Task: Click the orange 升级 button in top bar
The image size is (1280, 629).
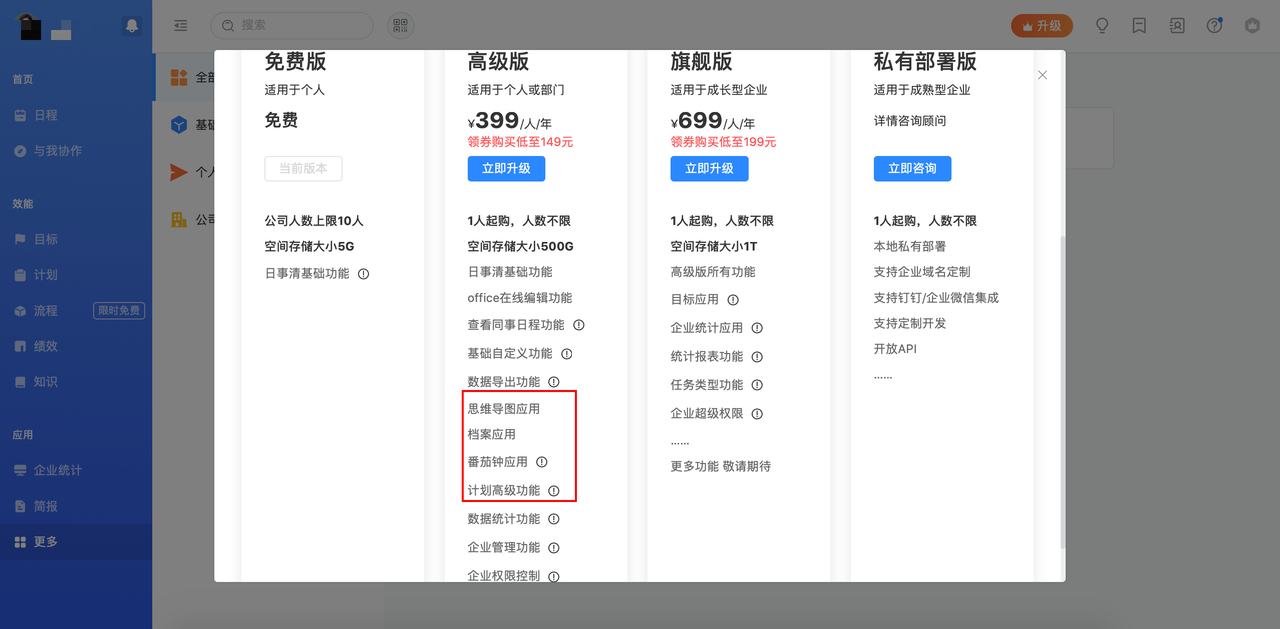Action: (1042, 26)
